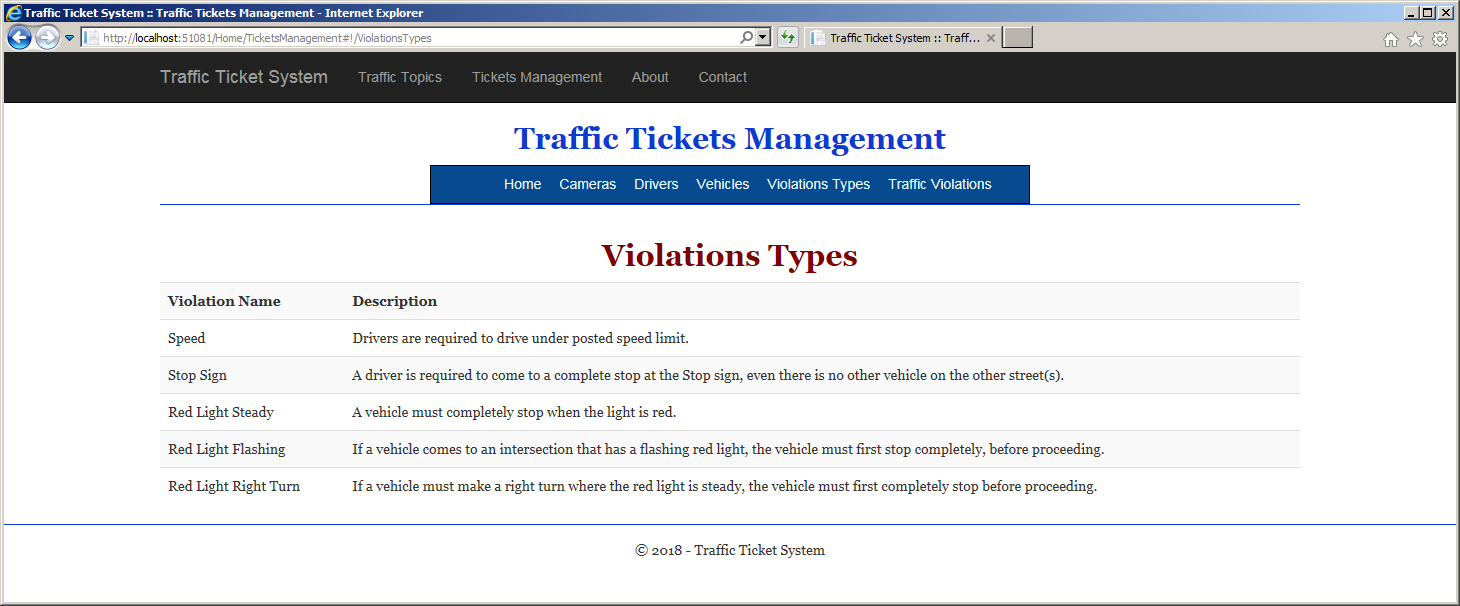1460x606 pixels.
Task: Open the recent pages dropdown arrow
Action: [70, 38]
